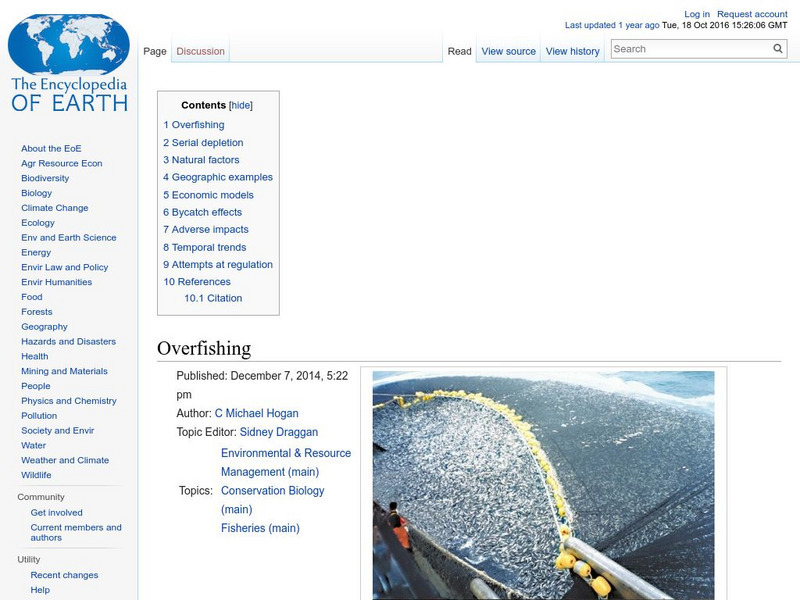Click Get involved under Community
Viewport: 800px width, 600px height.
[56, 512]
